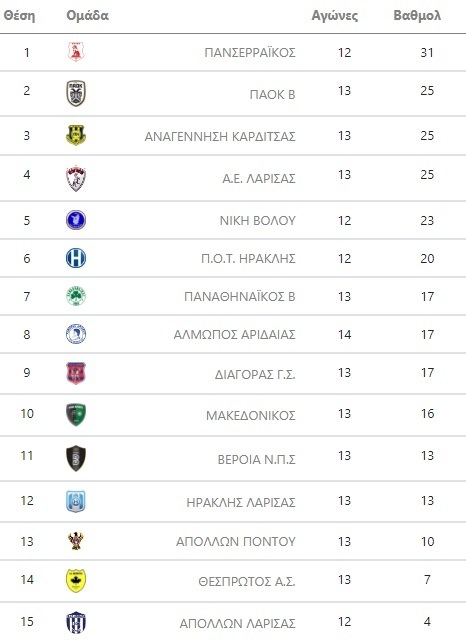
Task: Click the Θεσπρωτός Α.Σ. yellow crest
Action: coord(76,580)
